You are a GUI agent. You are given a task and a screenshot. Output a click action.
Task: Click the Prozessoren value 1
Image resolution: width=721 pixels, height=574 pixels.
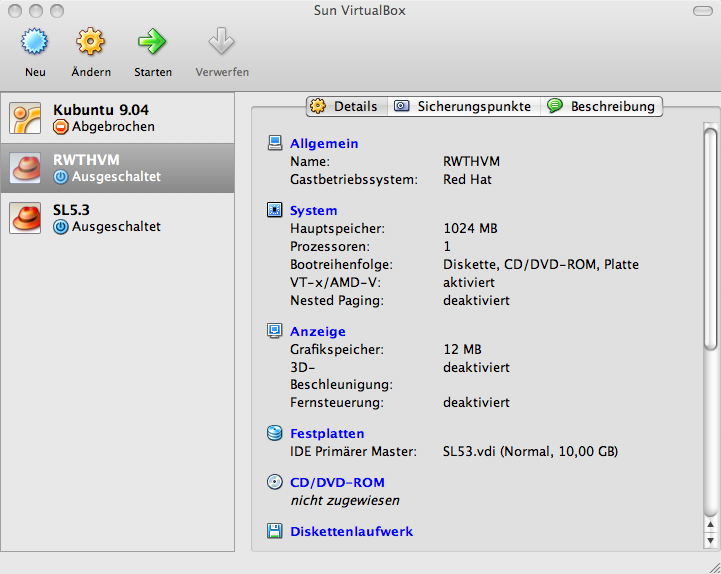pos(447,247)
